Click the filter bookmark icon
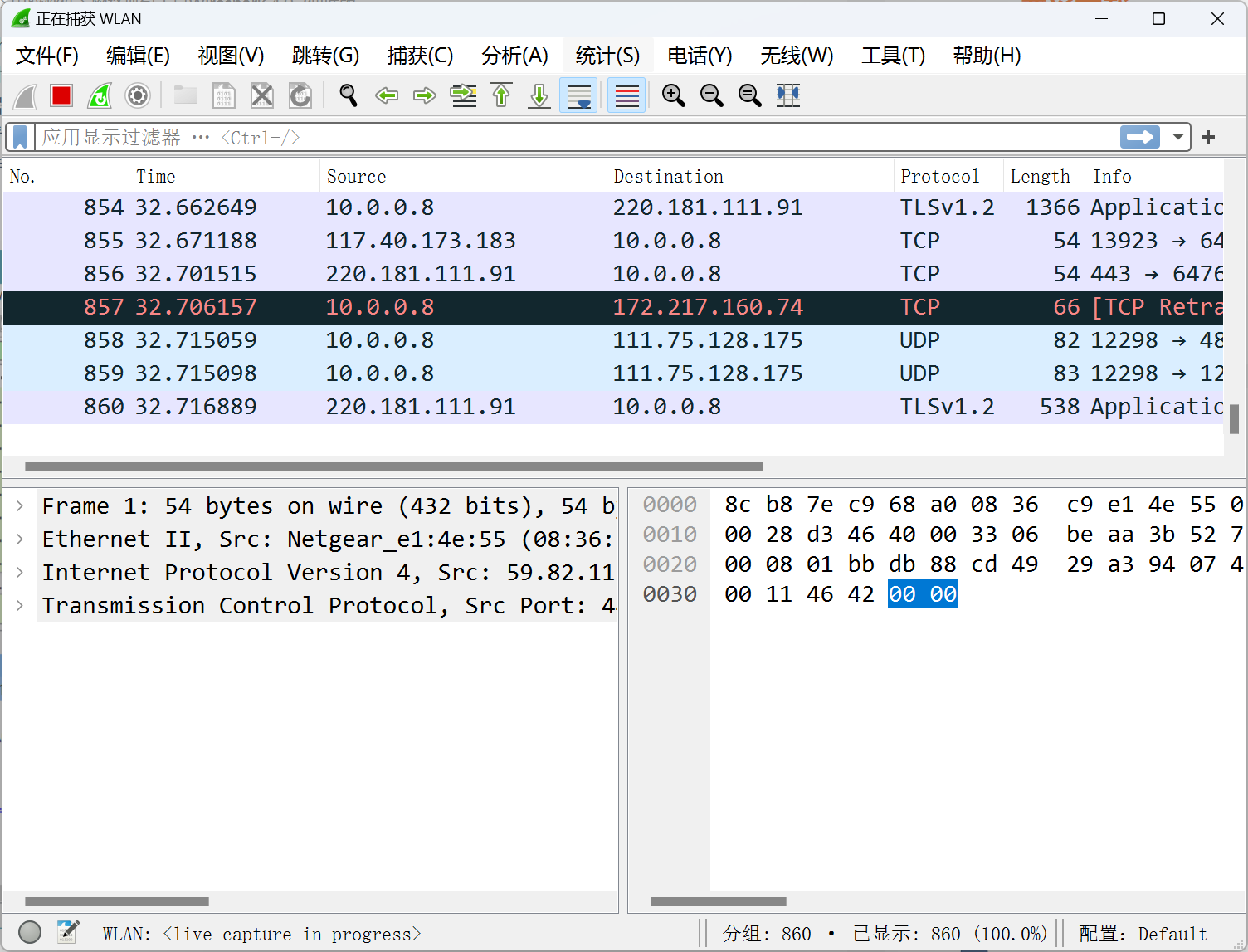Image resolution: width=1248 pixels, height=952 pixels. (x=20, y=137)
